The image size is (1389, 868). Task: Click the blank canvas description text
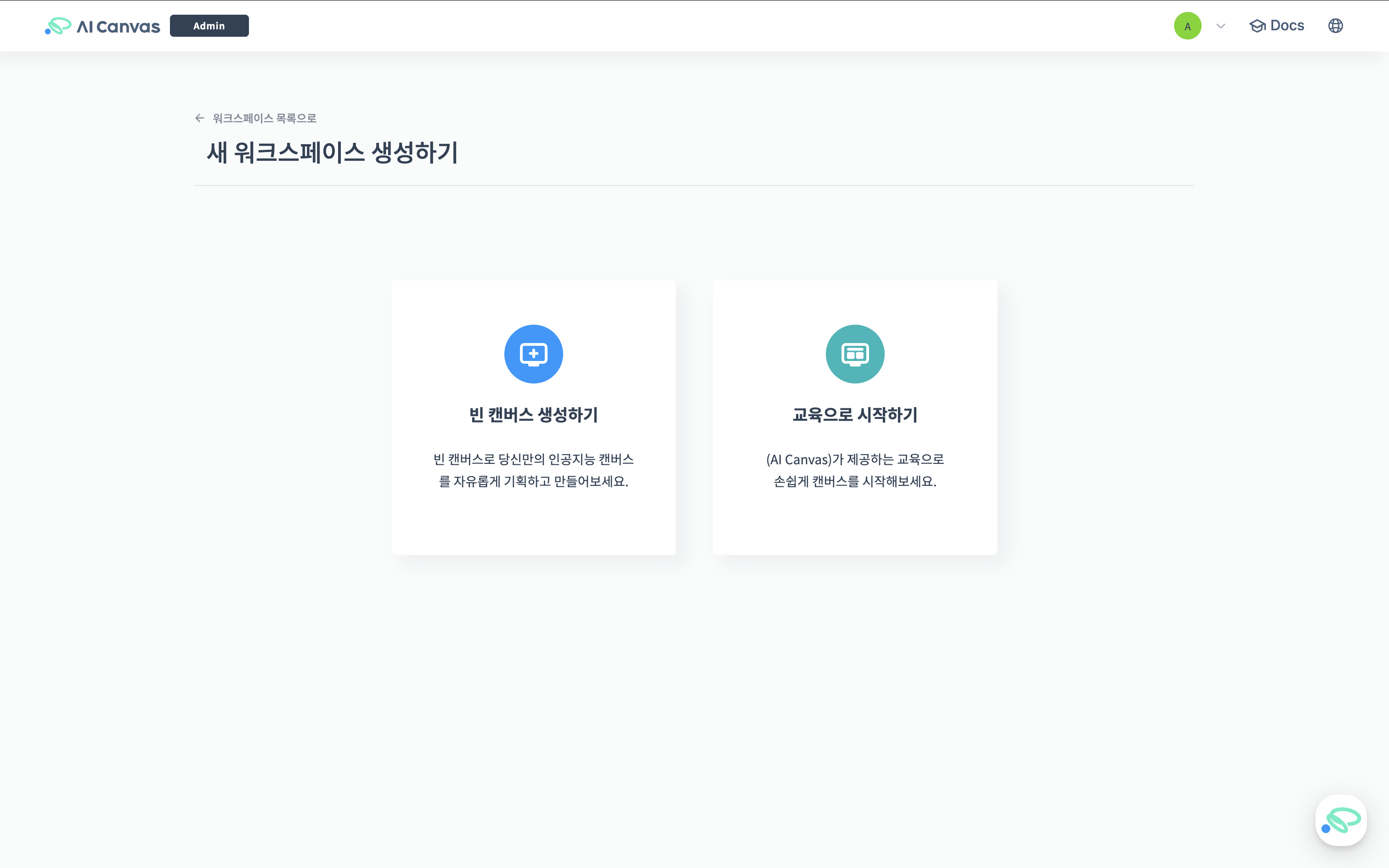(533, 470)
